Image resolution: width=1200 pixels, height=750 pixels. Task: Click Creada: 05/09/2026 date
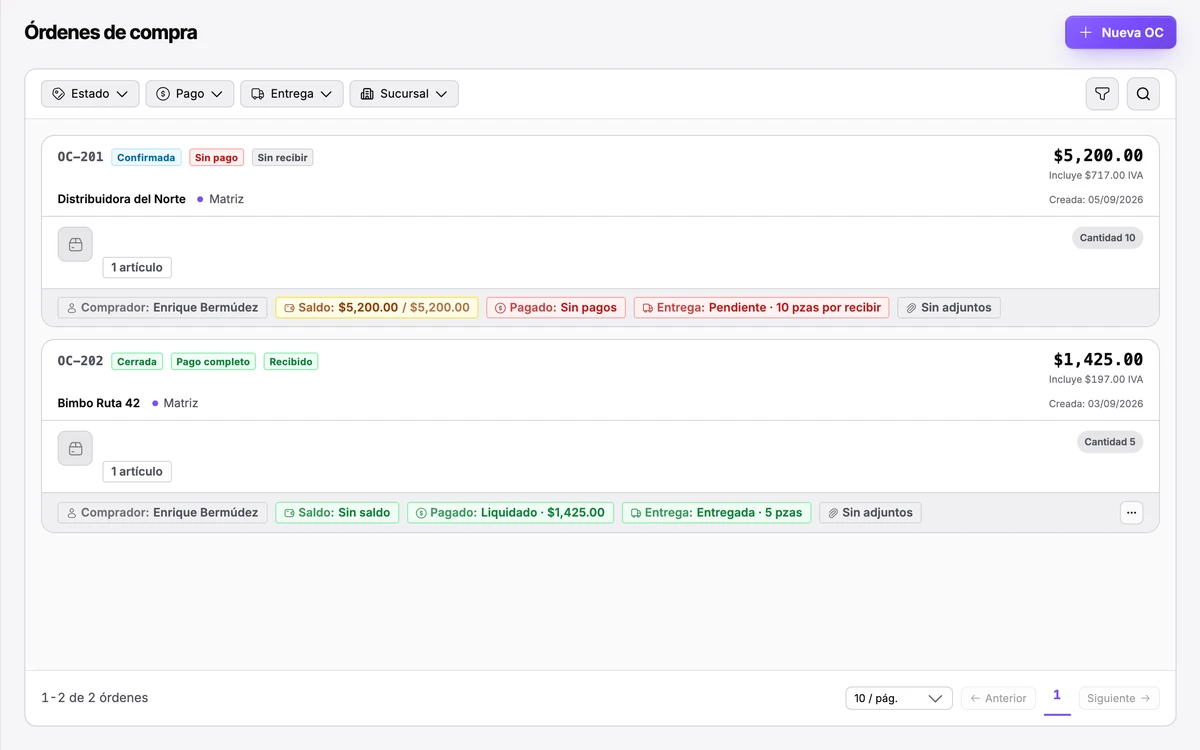[x=1096, y=200]
